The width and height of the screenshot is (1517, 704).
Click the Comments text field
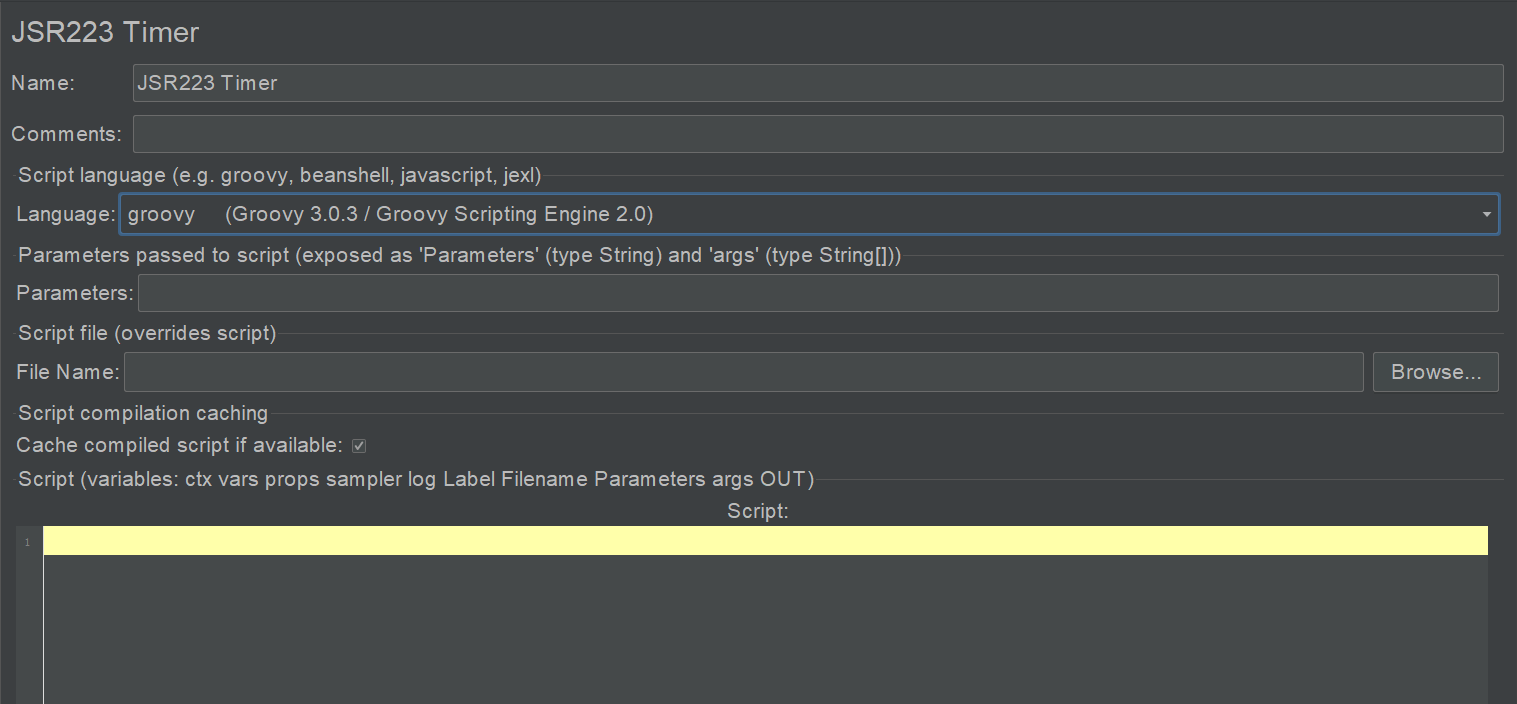[x=817, y=134]
